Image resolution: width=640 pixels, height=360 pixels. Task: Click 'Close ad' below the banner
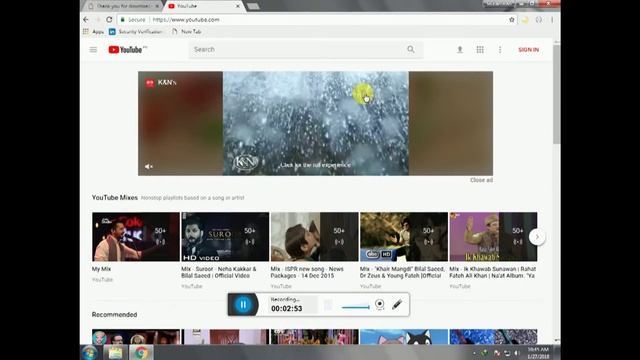point(481,180)
